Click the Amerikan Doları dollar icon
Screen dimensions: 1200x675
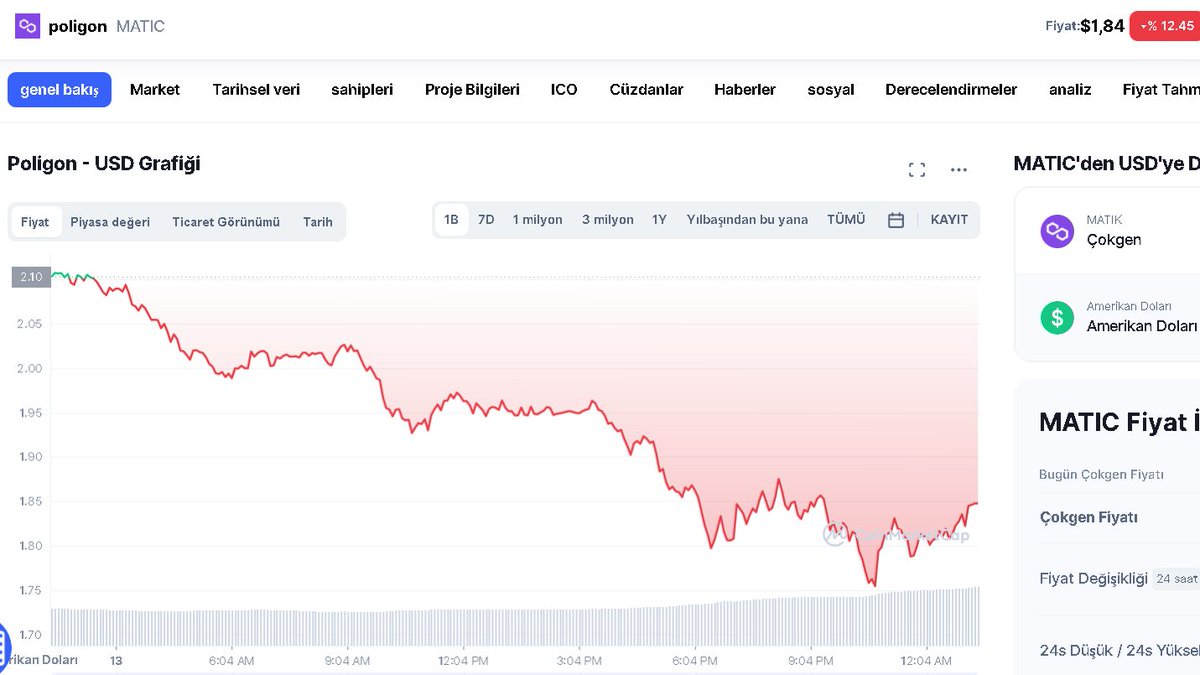[1057, 317]
